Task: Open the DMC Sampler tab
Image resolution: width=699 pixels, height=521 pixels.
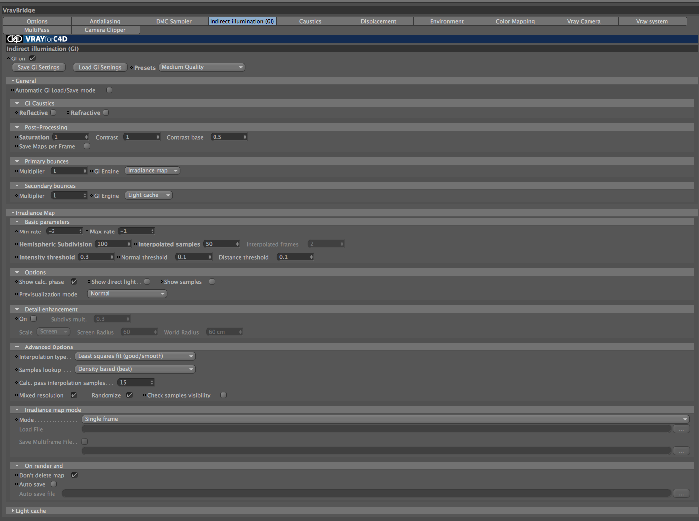Action: point(174,21)
